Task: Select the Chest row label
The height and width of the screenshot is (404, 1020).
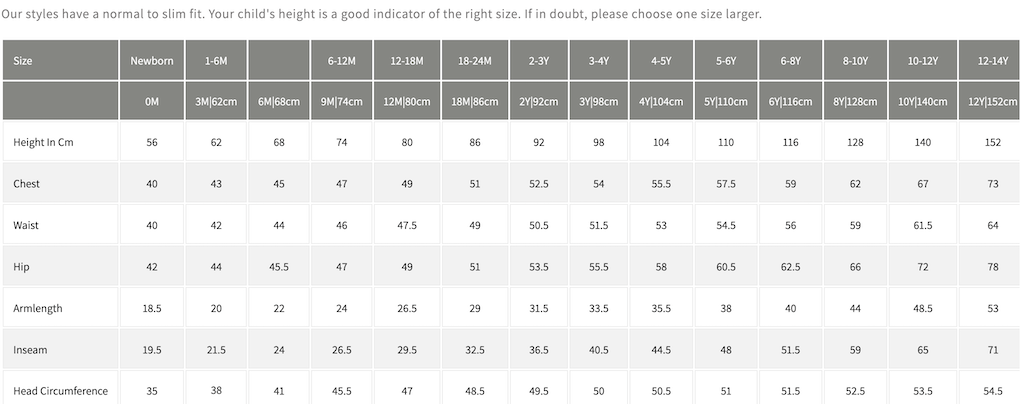Action: click(x=27, y=184)
